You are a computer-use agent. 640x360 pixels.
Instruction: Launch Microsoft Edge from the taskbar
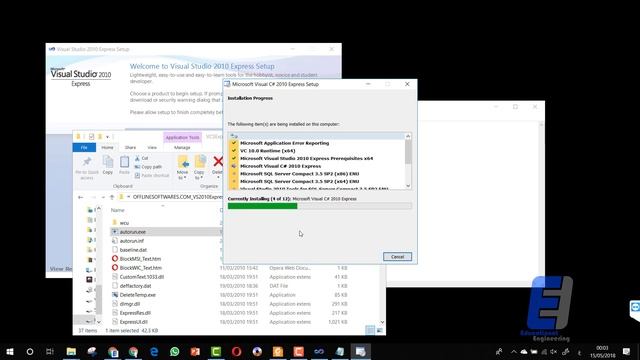(x=154, y=351)
